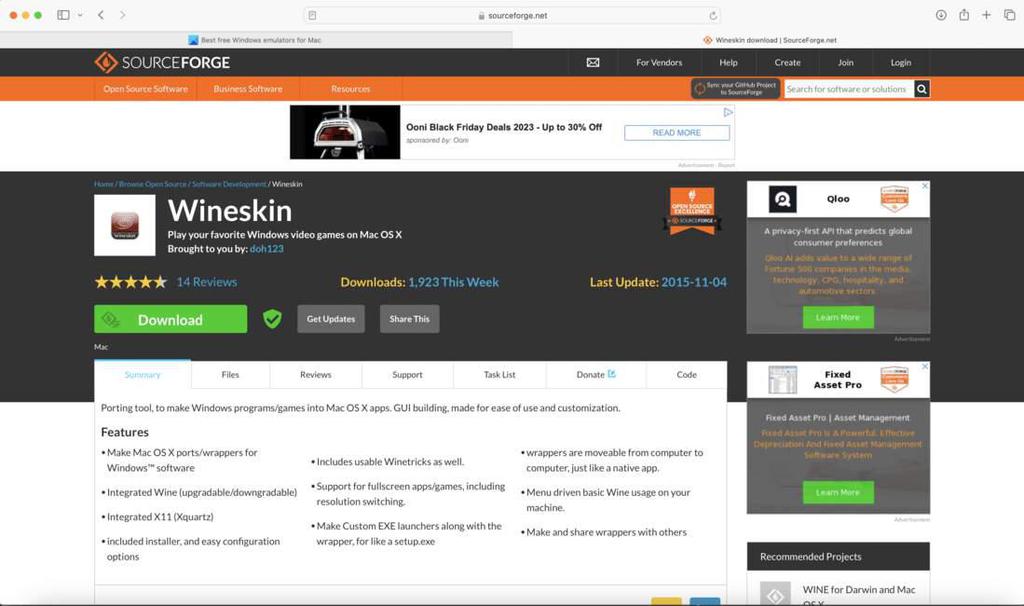Switch to the Code tab

686,375
